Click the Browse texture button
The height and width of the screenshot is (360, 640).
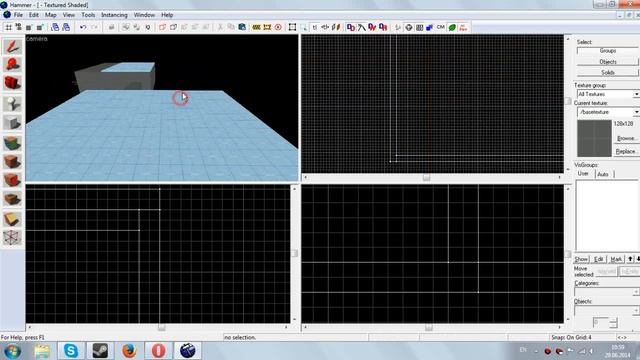626,138
